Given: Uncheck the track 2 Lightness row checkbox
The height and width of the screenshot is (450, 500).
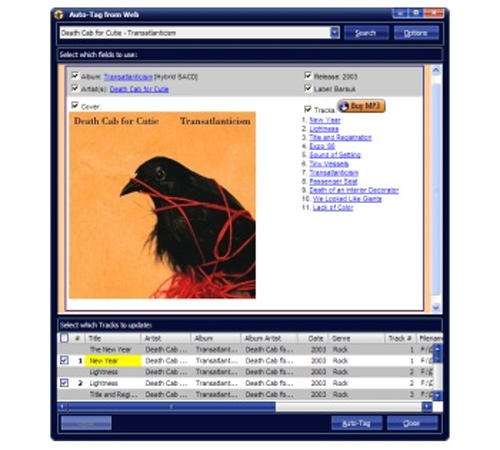Looking at the screenshot, I should [x=64, y=383].
